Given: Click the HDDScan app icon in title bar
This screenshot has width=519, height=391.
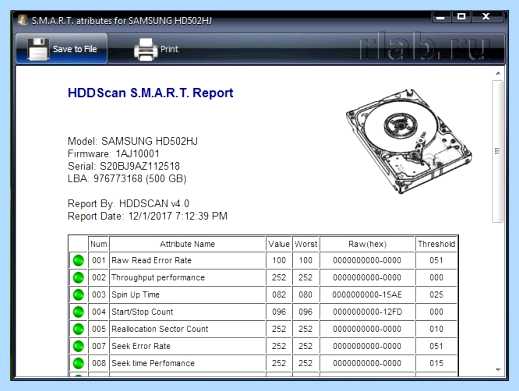Looking at the screenshot, I should (23, 20).
